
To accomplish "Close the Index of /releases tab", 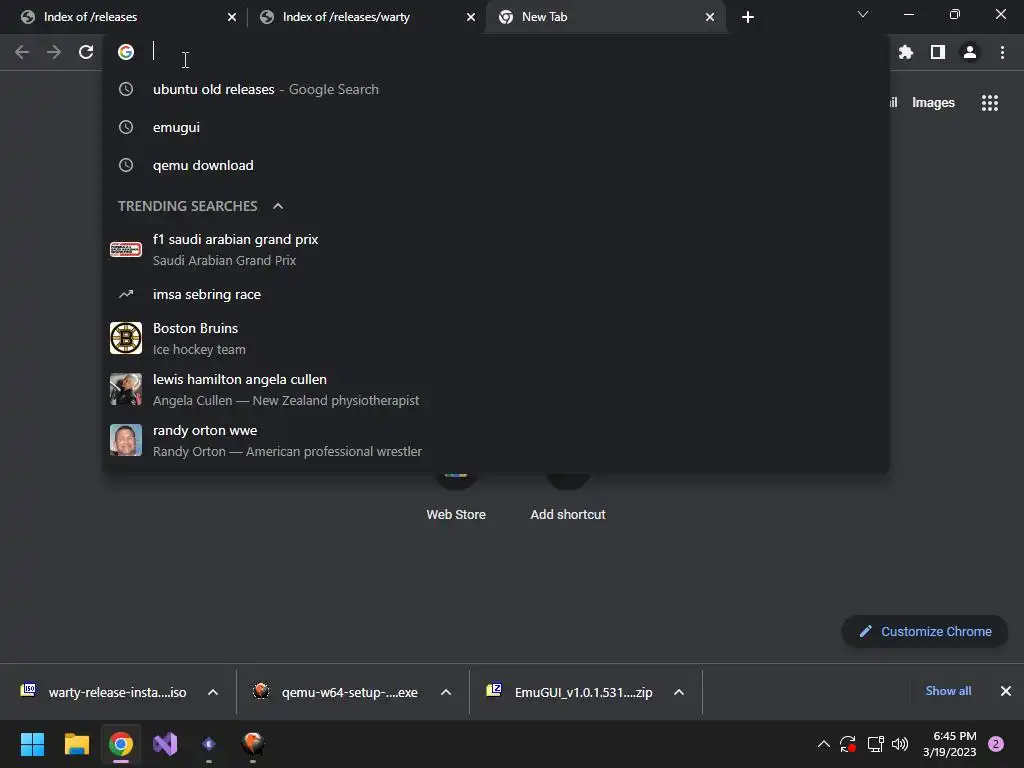I will [x=232, y=17].
